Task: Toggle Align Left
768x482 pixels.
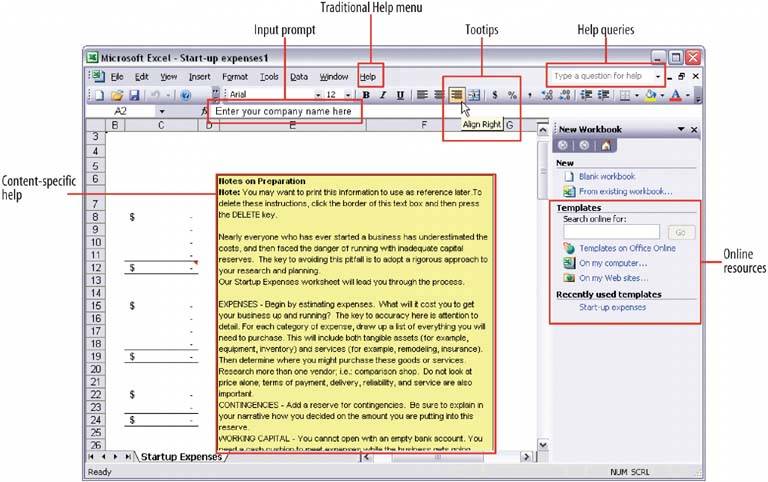Action: [x=422, y=95]
